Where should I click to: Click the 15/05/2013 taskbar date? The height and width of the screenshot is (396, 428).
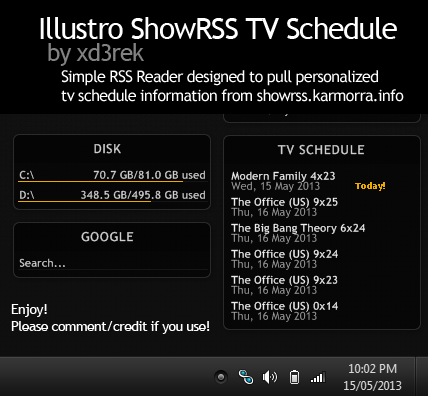pyautogui.click(x=372, y=385)
